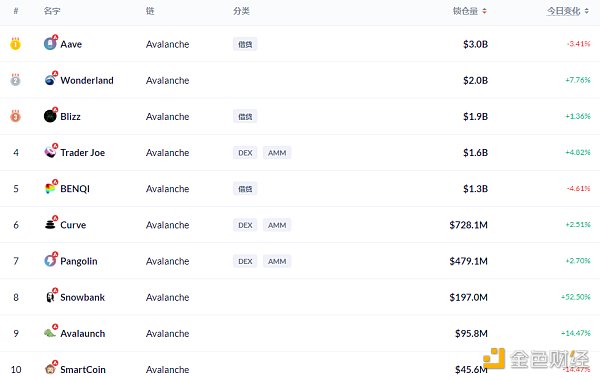Image resolution: width=600 pixels, height=380 pixels.
Task: Click the Trader Joe logo icon
Action: (50, 152)
